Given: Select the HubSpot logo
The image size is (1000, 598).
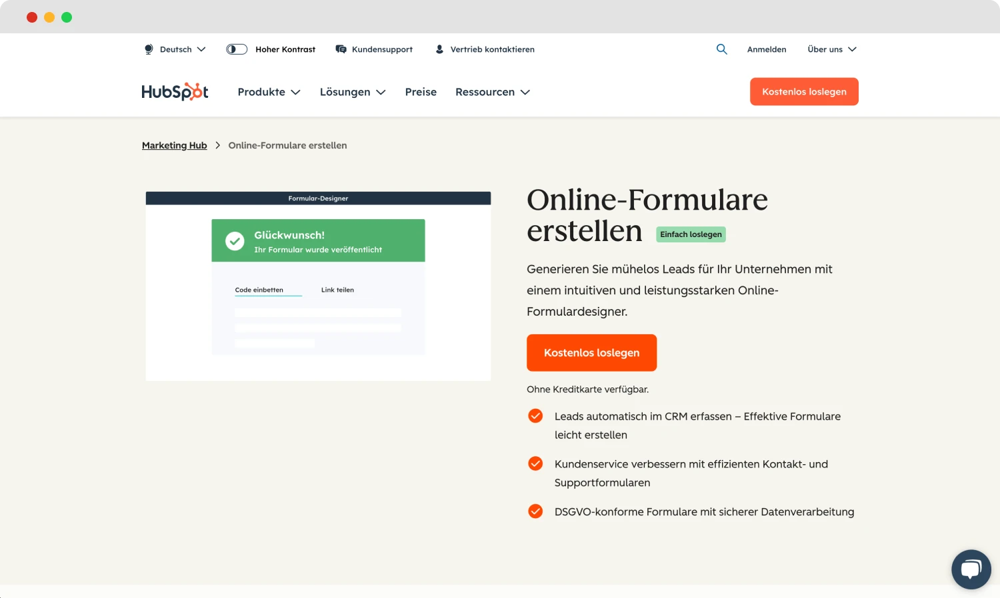Looking at the screenshot, I should click(177, 91).
